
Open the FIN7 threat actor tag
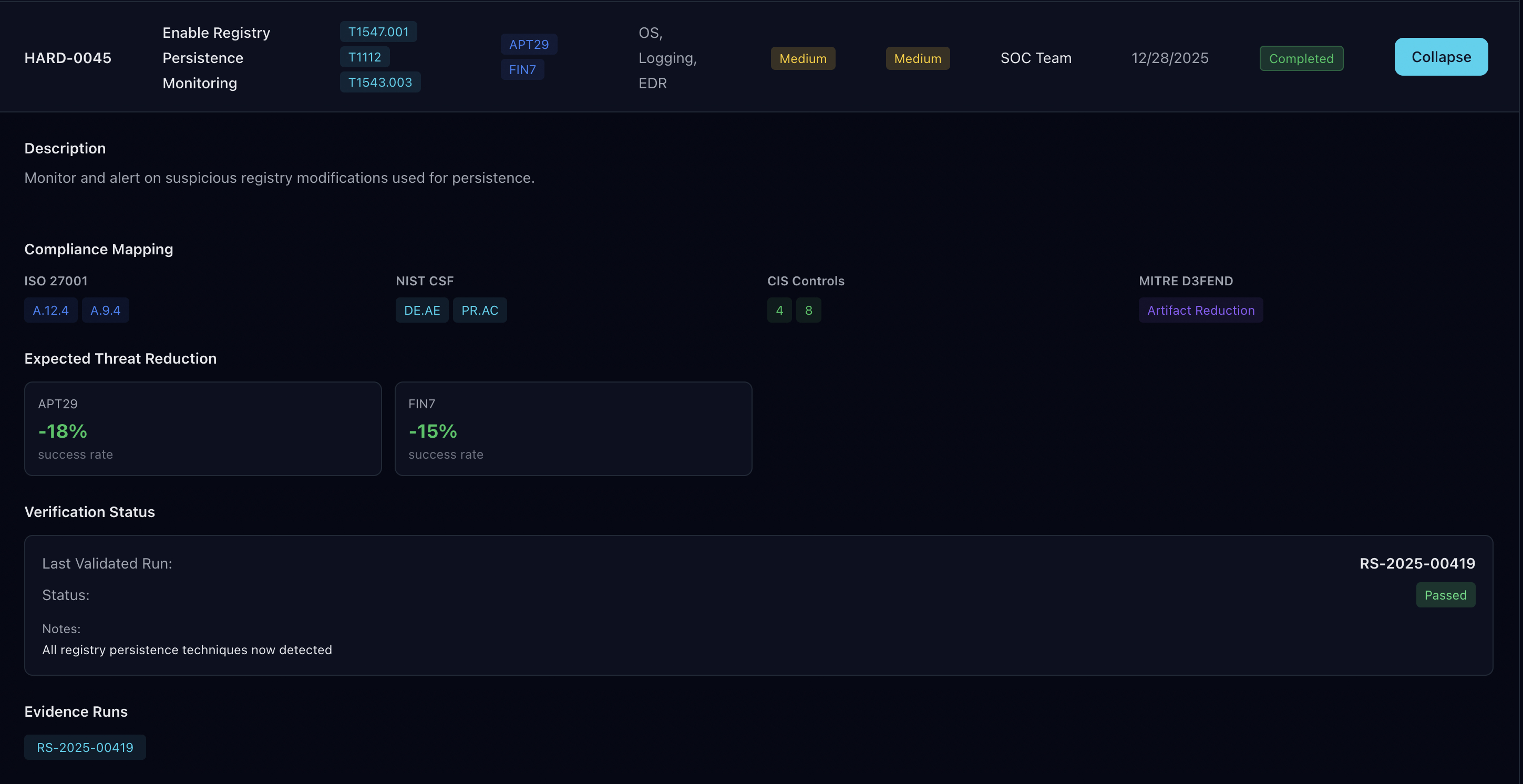coord(522,69)
